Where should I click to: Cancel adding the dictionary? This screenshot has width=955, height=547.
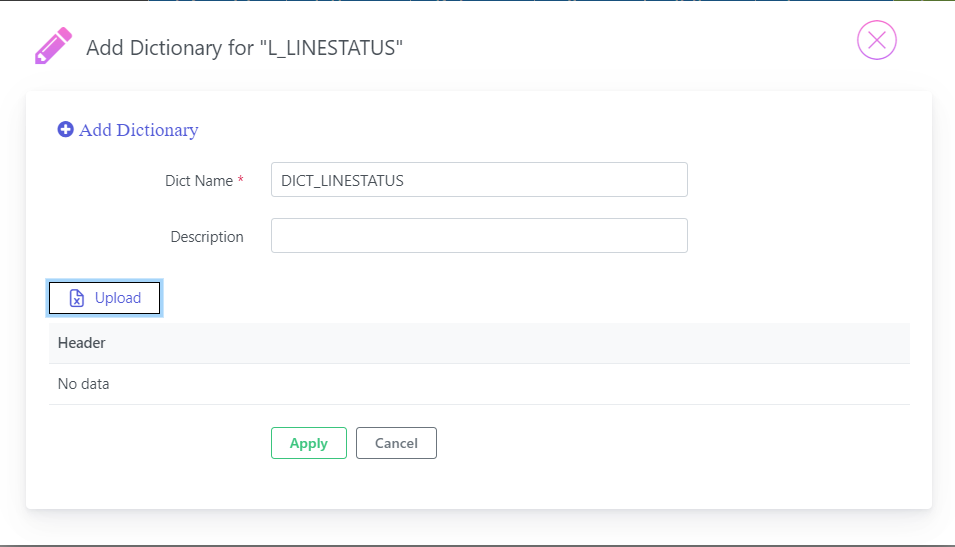396,443
